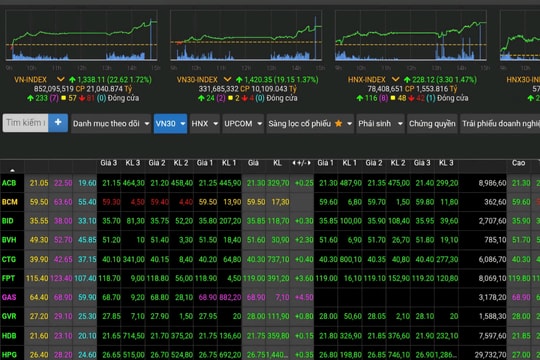Select the ACB stock symbol
540x360 pixels.
click(9, 183)
